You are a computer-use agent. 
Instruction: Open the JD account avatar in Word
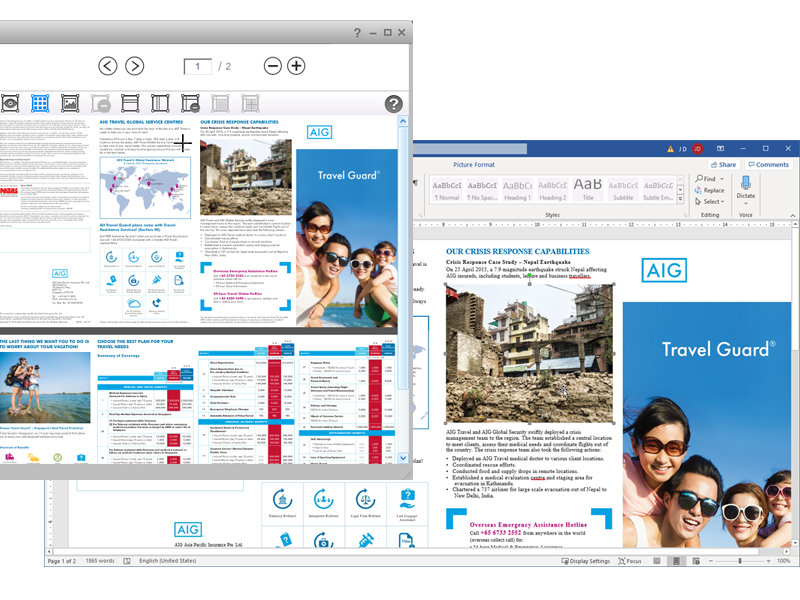697,149
